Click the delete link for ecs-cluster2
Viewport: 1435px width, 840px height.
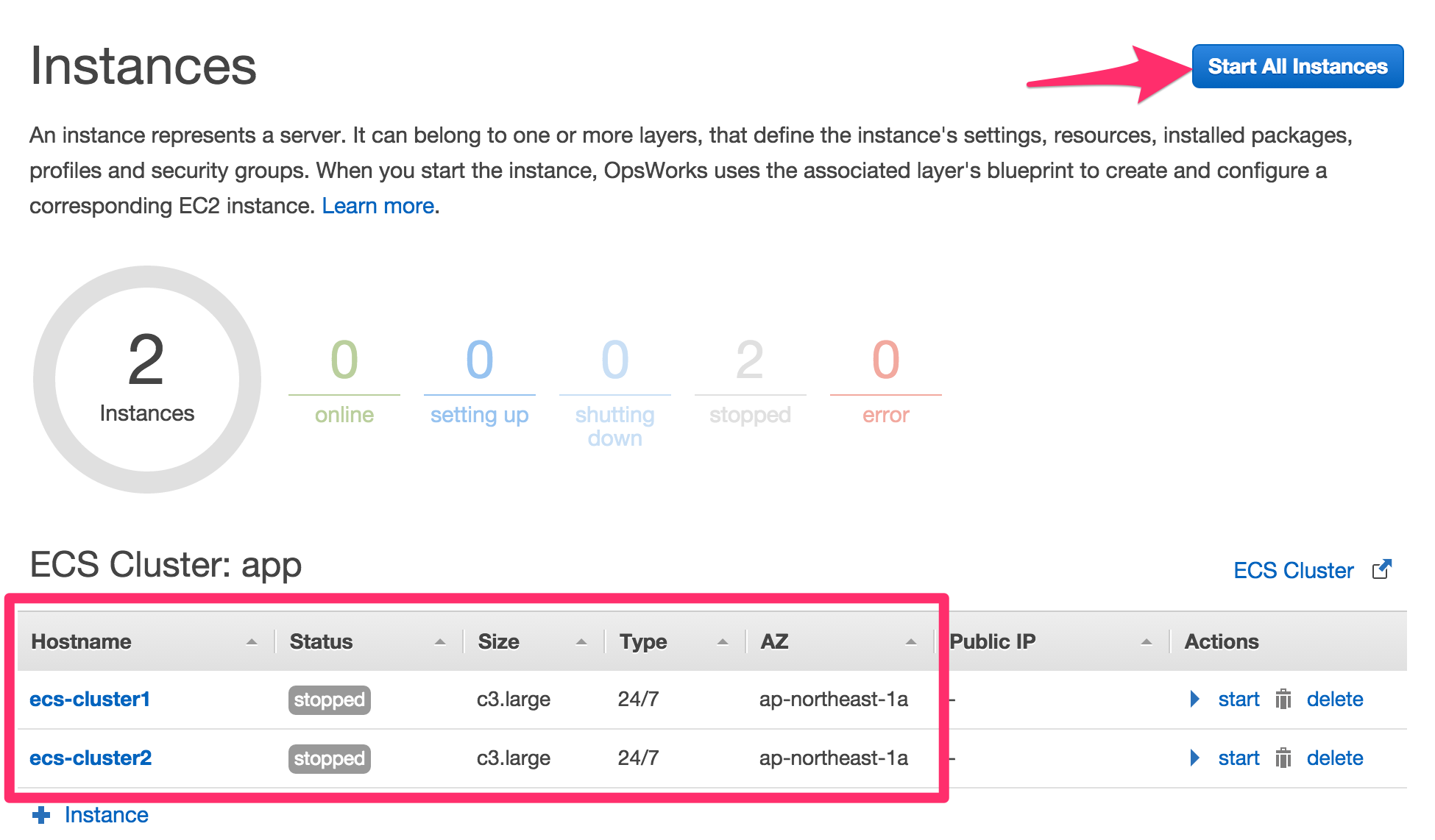click(x=1335, y=758)
